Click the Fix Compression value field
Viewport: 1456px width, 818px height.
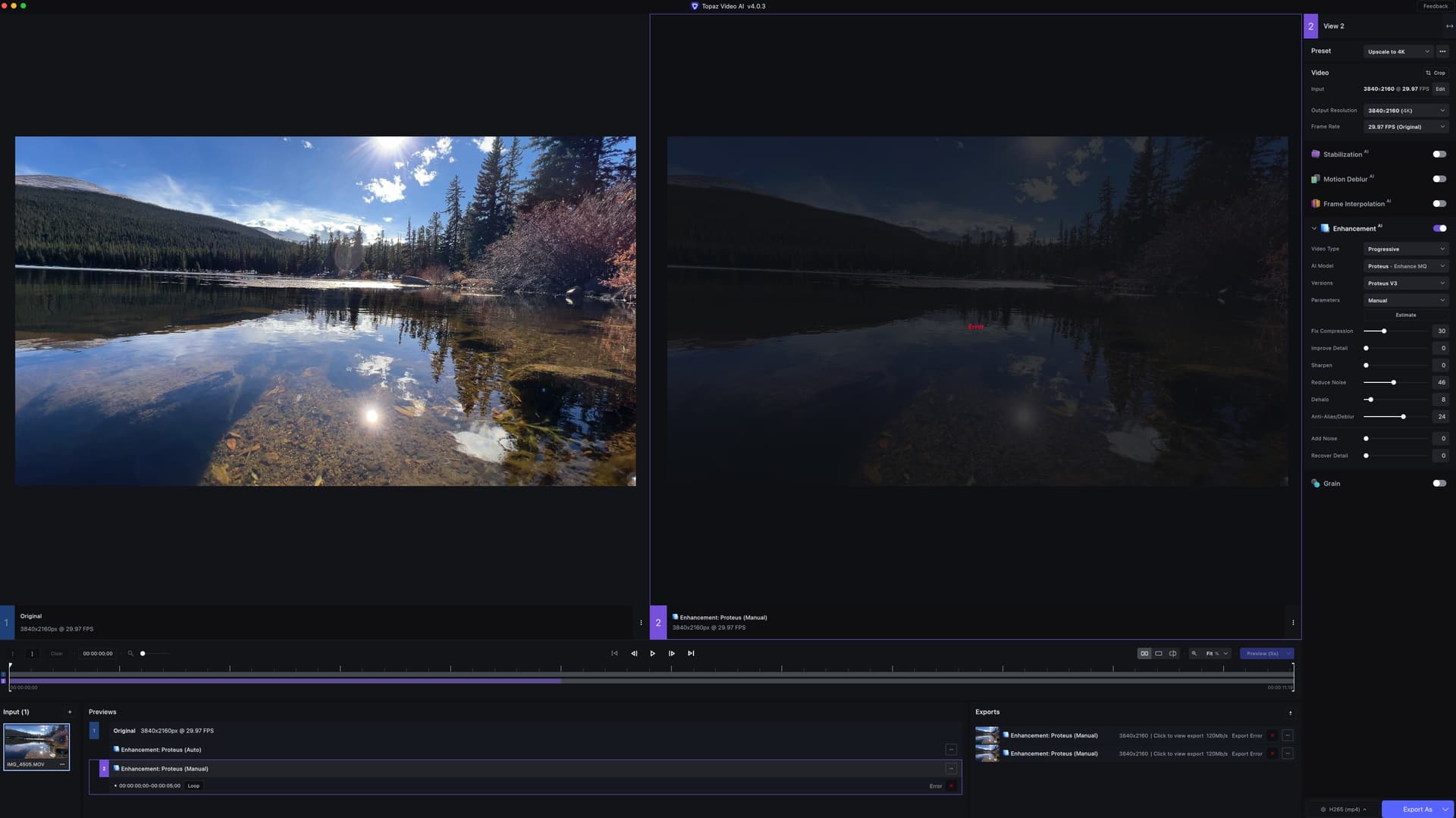[1440, 331]
